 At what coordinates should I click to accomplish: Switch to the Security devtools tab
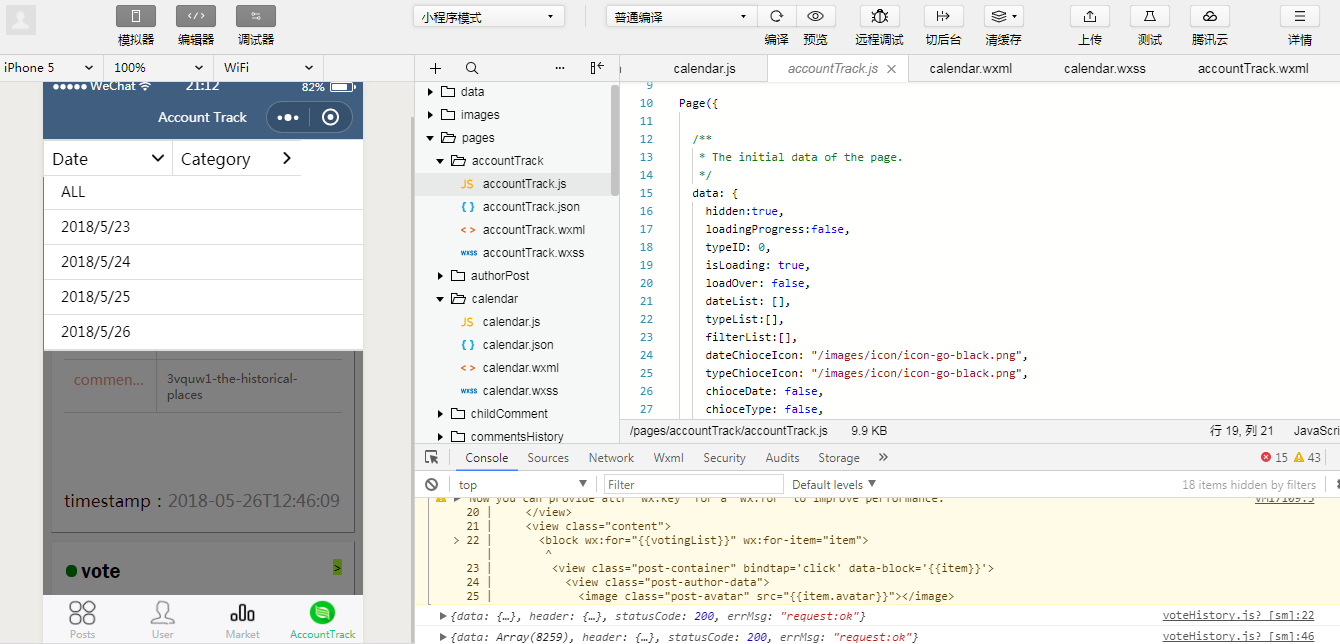click(x=724, y=458)
